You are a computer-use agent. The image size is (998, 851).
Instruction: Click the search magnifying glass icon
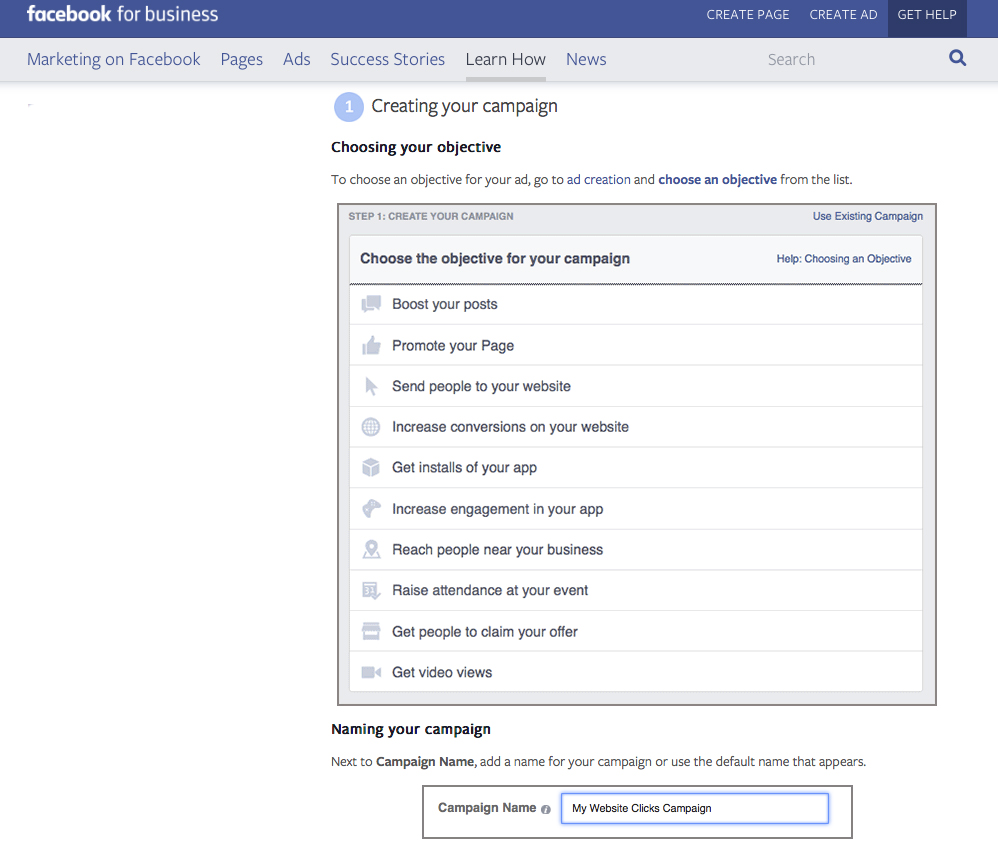(x=957, y=58)
